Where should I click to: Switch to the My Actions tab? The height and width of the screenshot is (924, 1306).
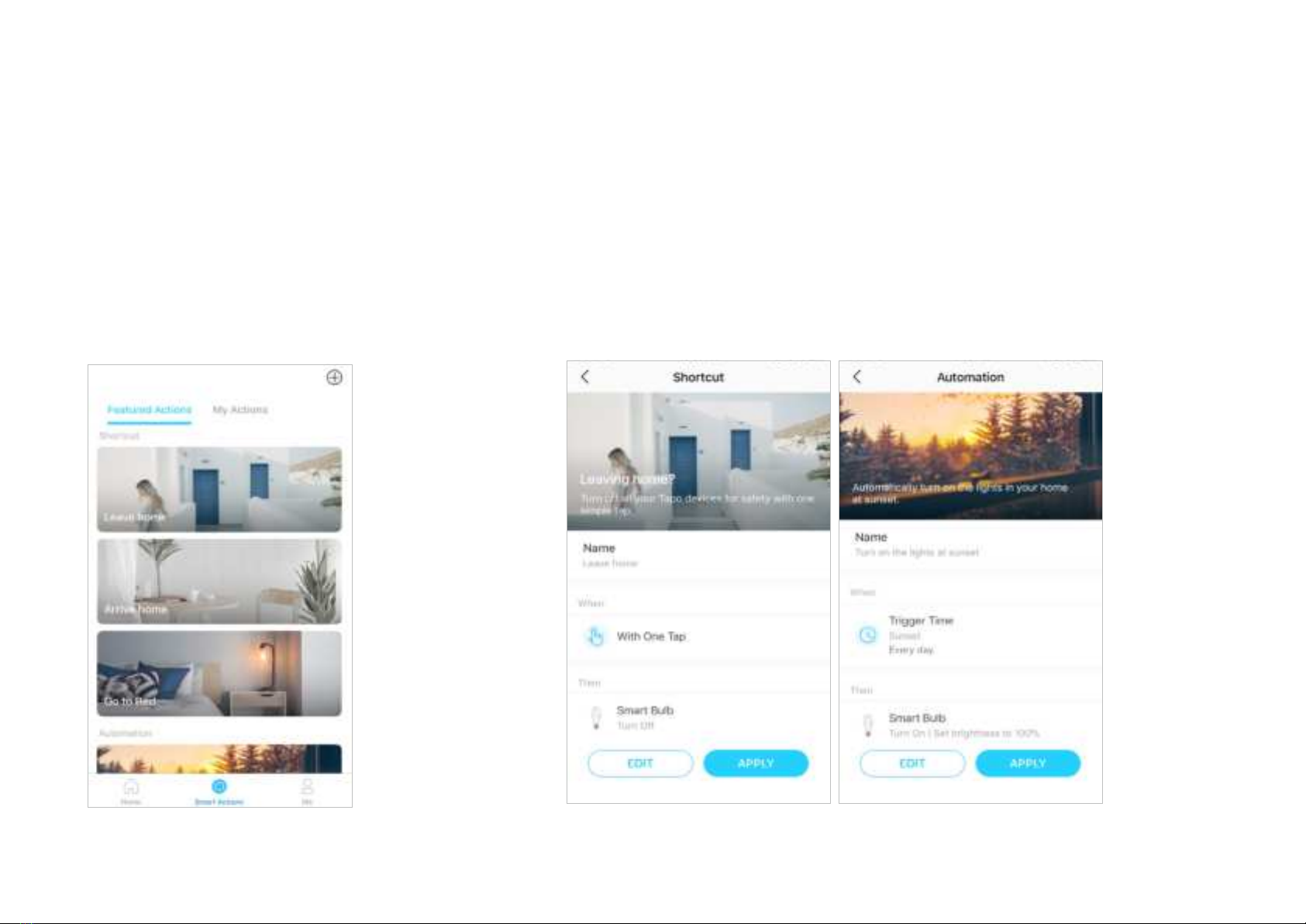(x=240, y=409)
